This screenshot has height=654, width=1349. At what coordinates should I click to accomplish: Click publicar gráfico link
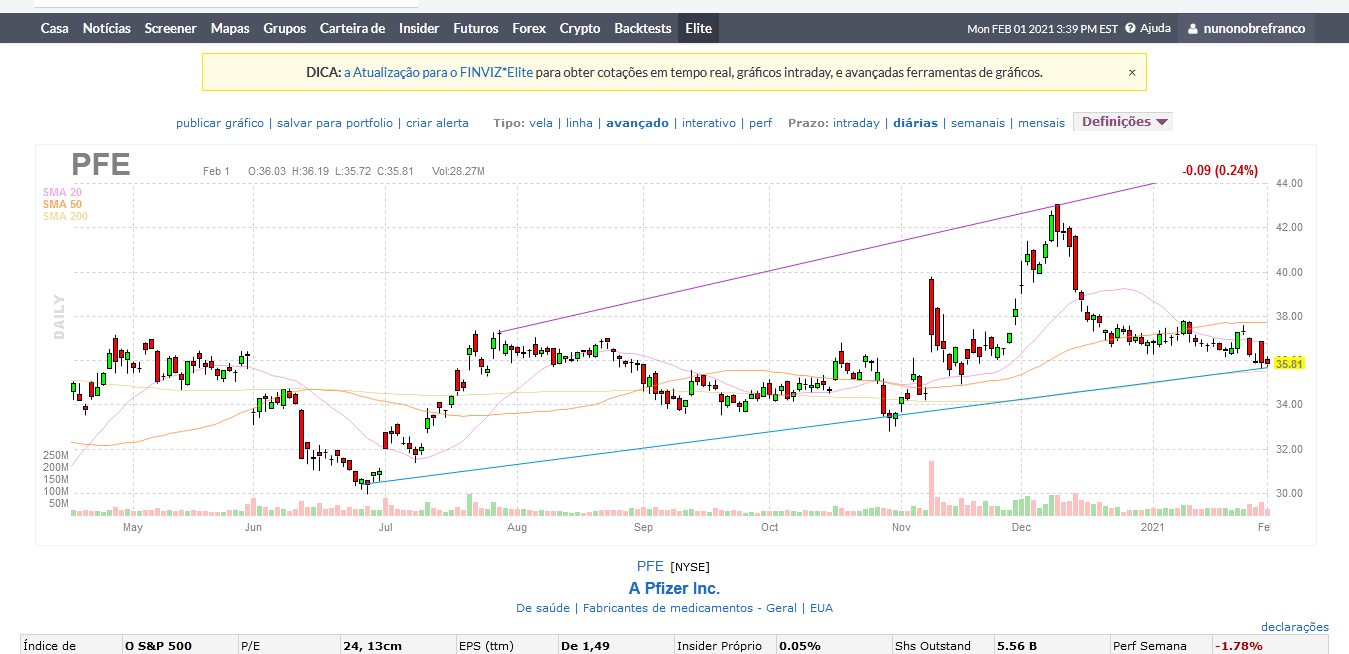pos(220,123)
